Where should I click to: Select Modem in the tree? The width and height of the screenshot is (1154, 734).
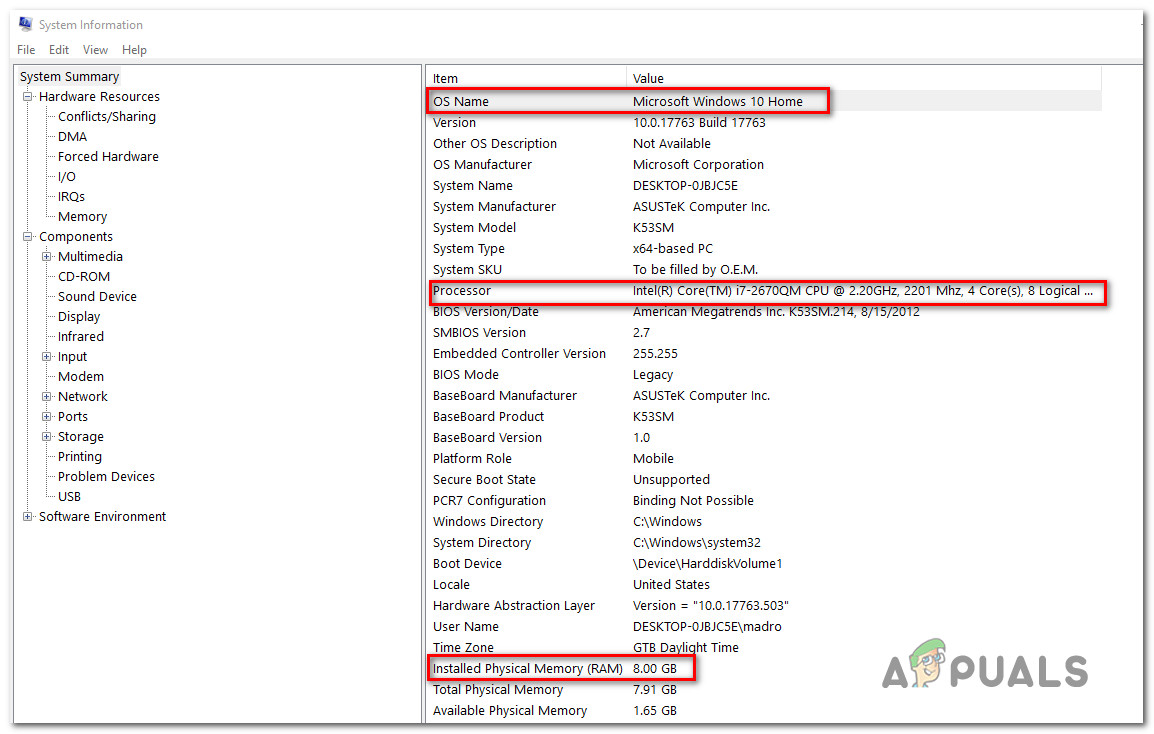[x=81, y=376]
